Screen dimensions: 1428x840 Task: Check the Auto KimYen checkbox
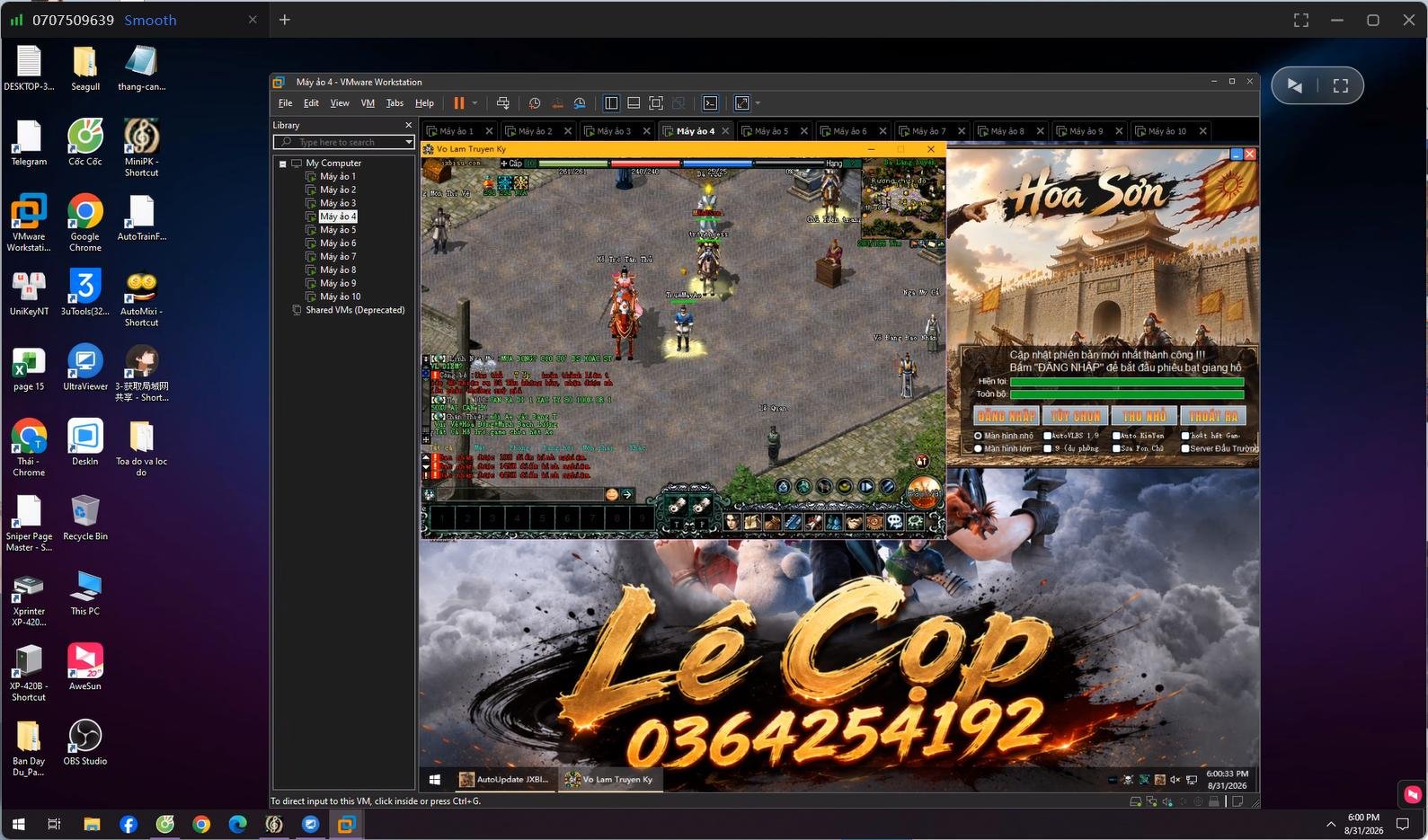[1116, 436]
